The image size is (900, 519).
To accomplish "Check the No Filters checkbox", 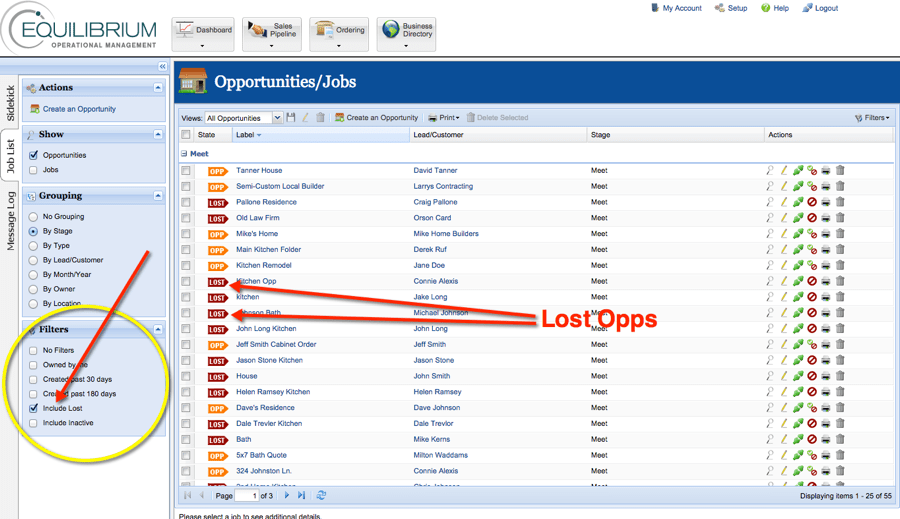I will (x=33, y=350).
